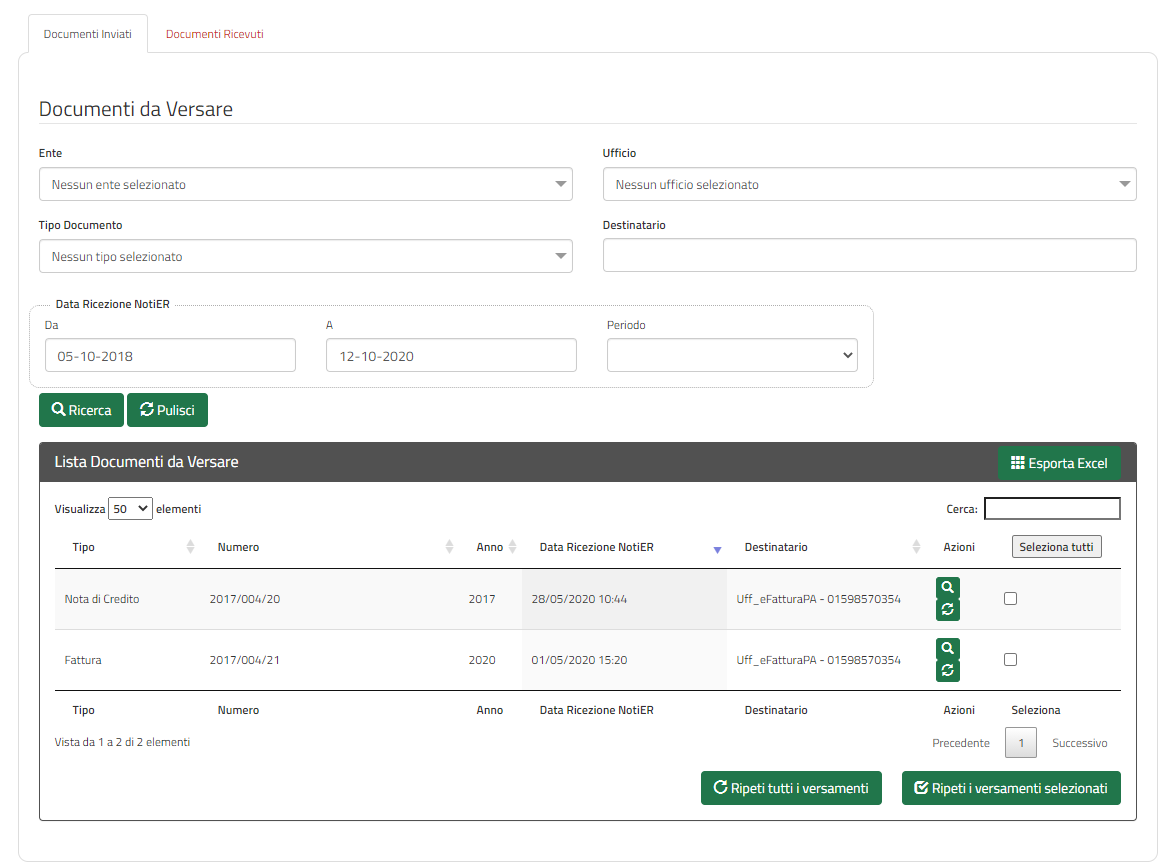The height and width of the screenshot is (867, 1166).
Task: View details of Fattura row
Action: tap(947, 648)
